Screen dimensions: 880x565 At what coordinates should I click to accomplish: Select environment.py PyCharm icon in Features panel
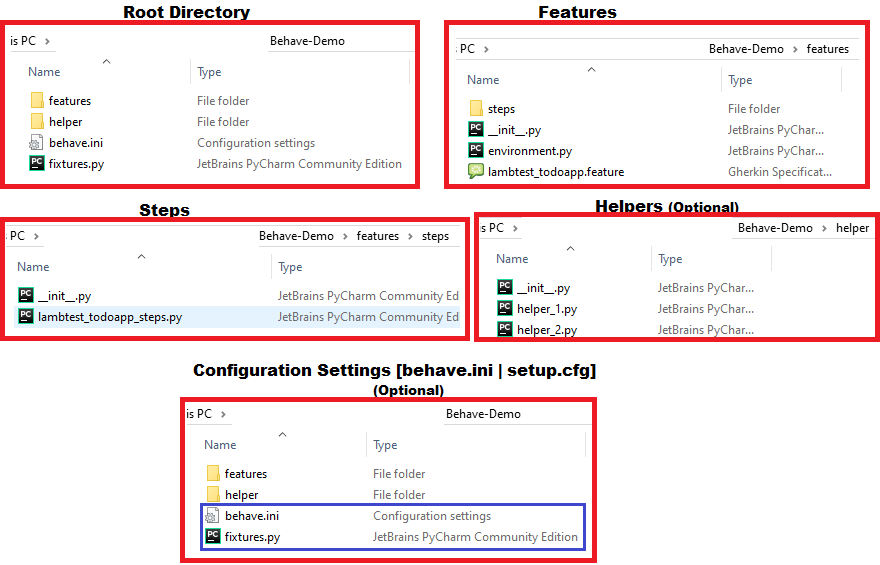[476, 150]
